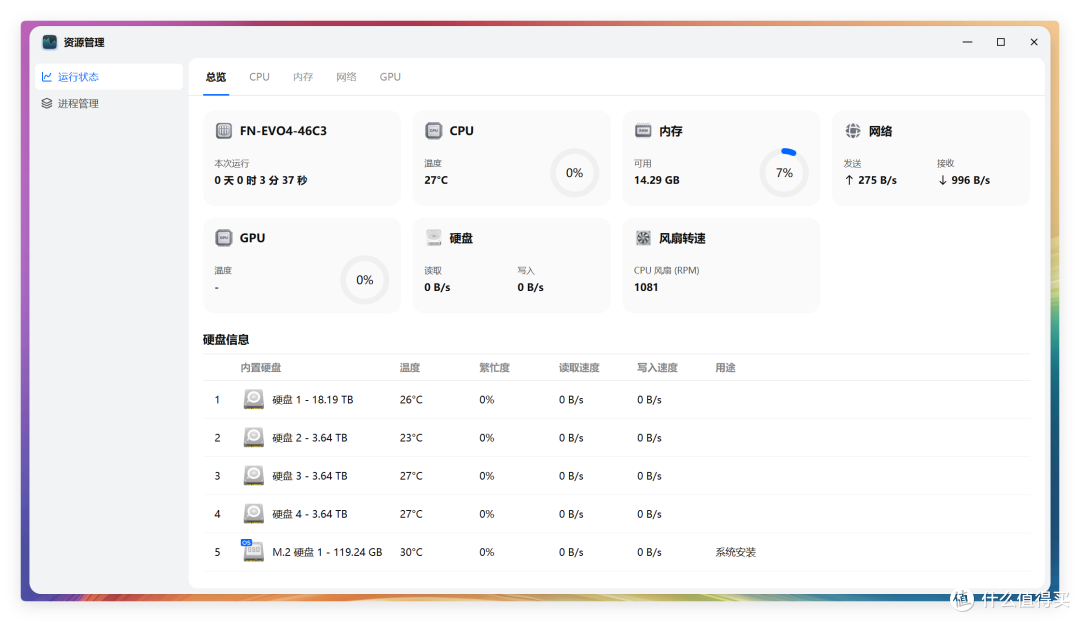The width and height of the screenshot is (1080, 622).
Task: Click the GPU card chip icon
Action: (x=224, y=238)
